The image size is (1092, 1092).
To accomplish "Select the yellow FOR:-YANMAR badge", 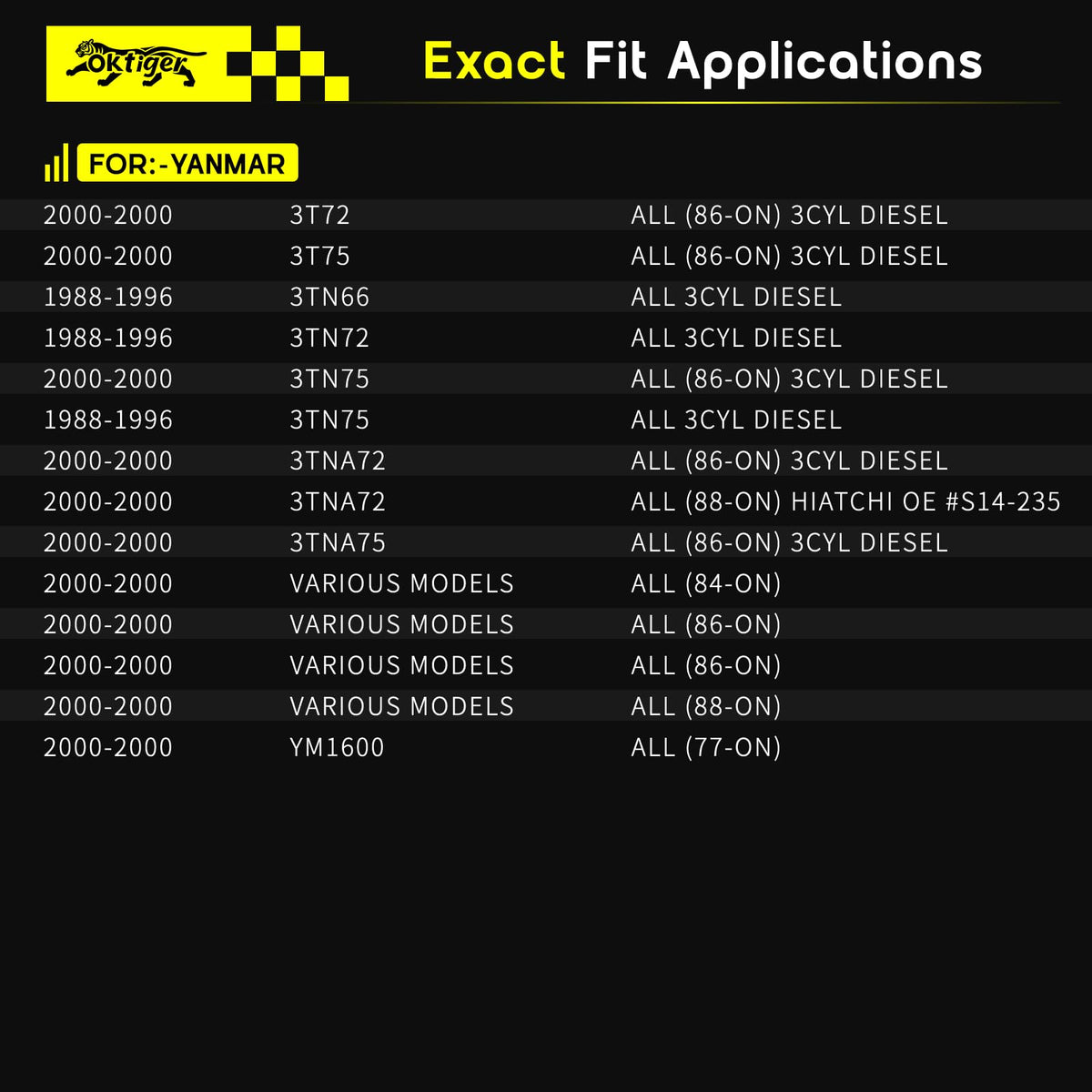I will click(187, 163).
